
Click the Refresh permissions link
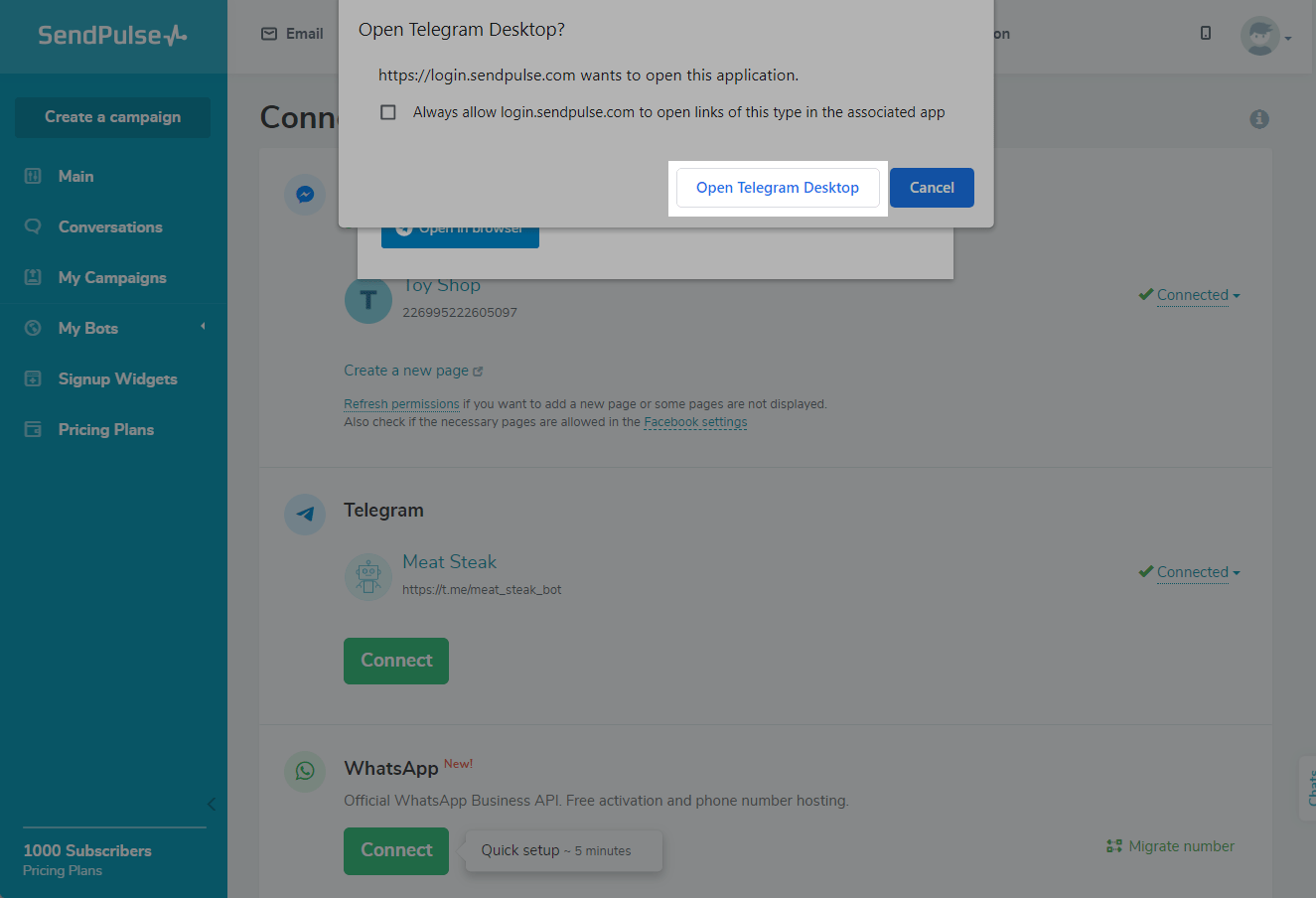tap(401, 404)
